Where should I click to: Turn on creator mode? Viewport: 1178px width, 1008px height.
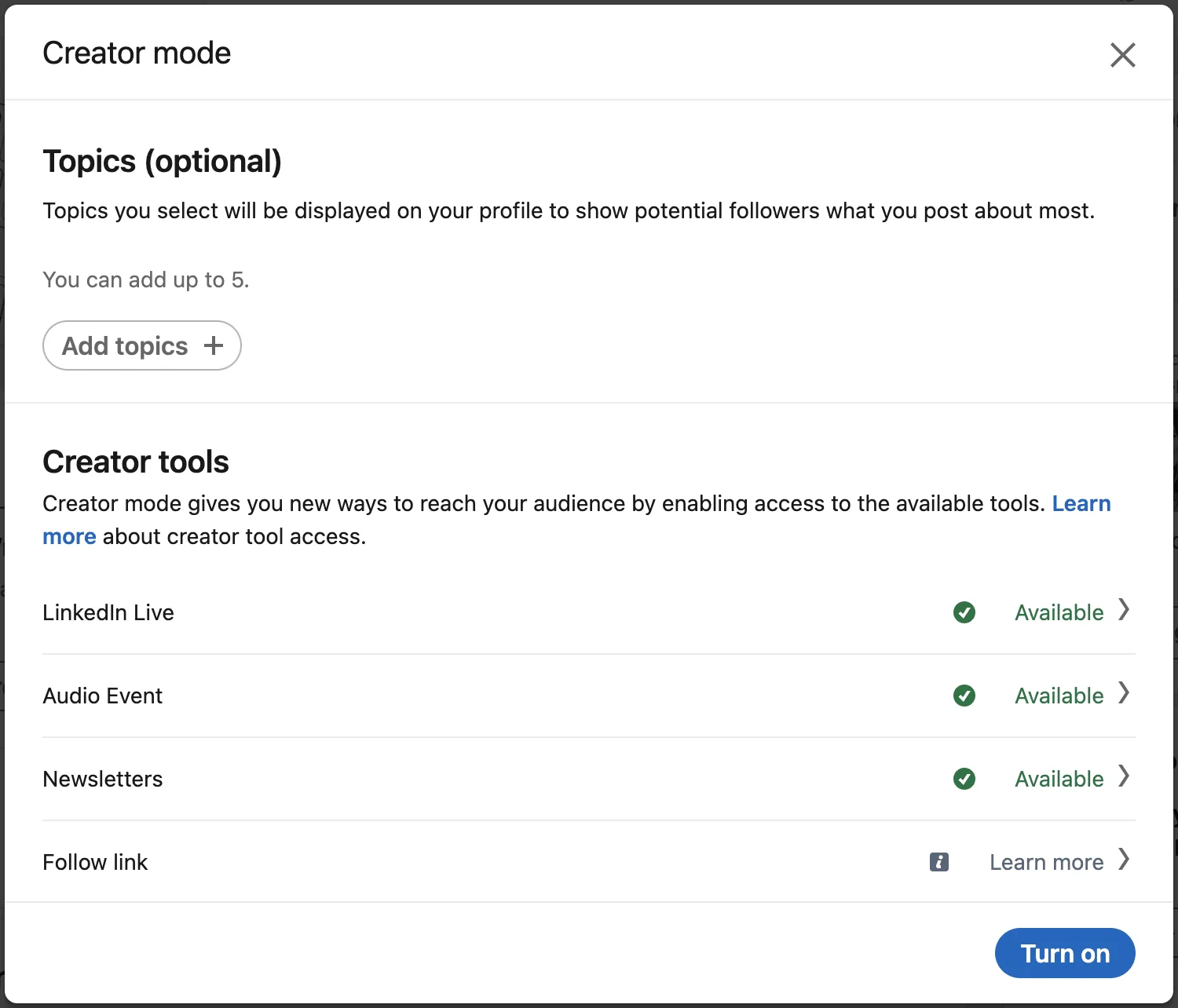point(1065,953)
